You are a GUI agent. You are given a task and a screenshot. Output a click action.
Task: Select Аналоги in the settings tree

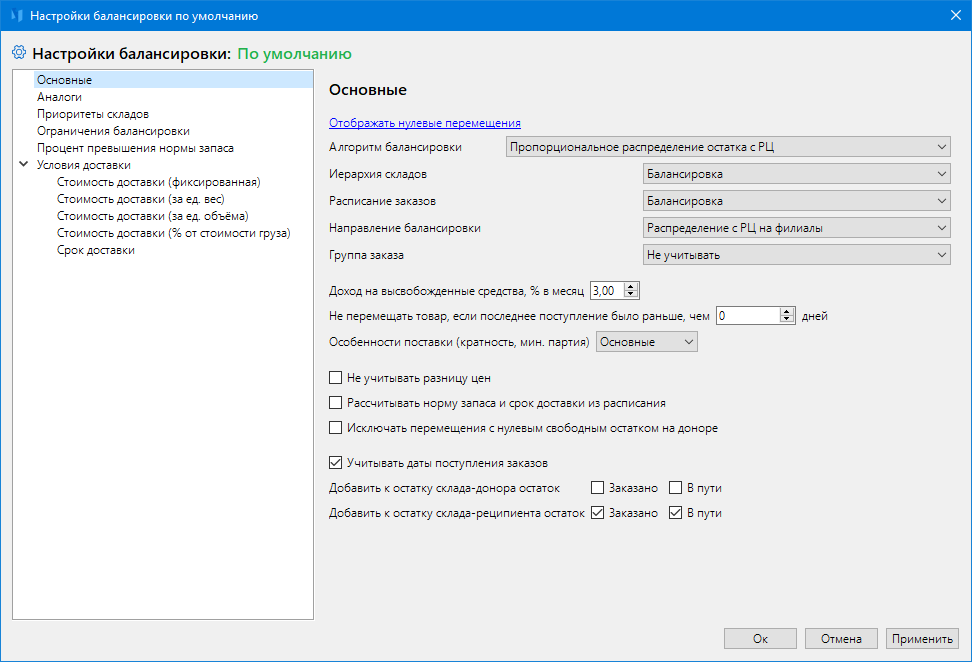(59, 97)
